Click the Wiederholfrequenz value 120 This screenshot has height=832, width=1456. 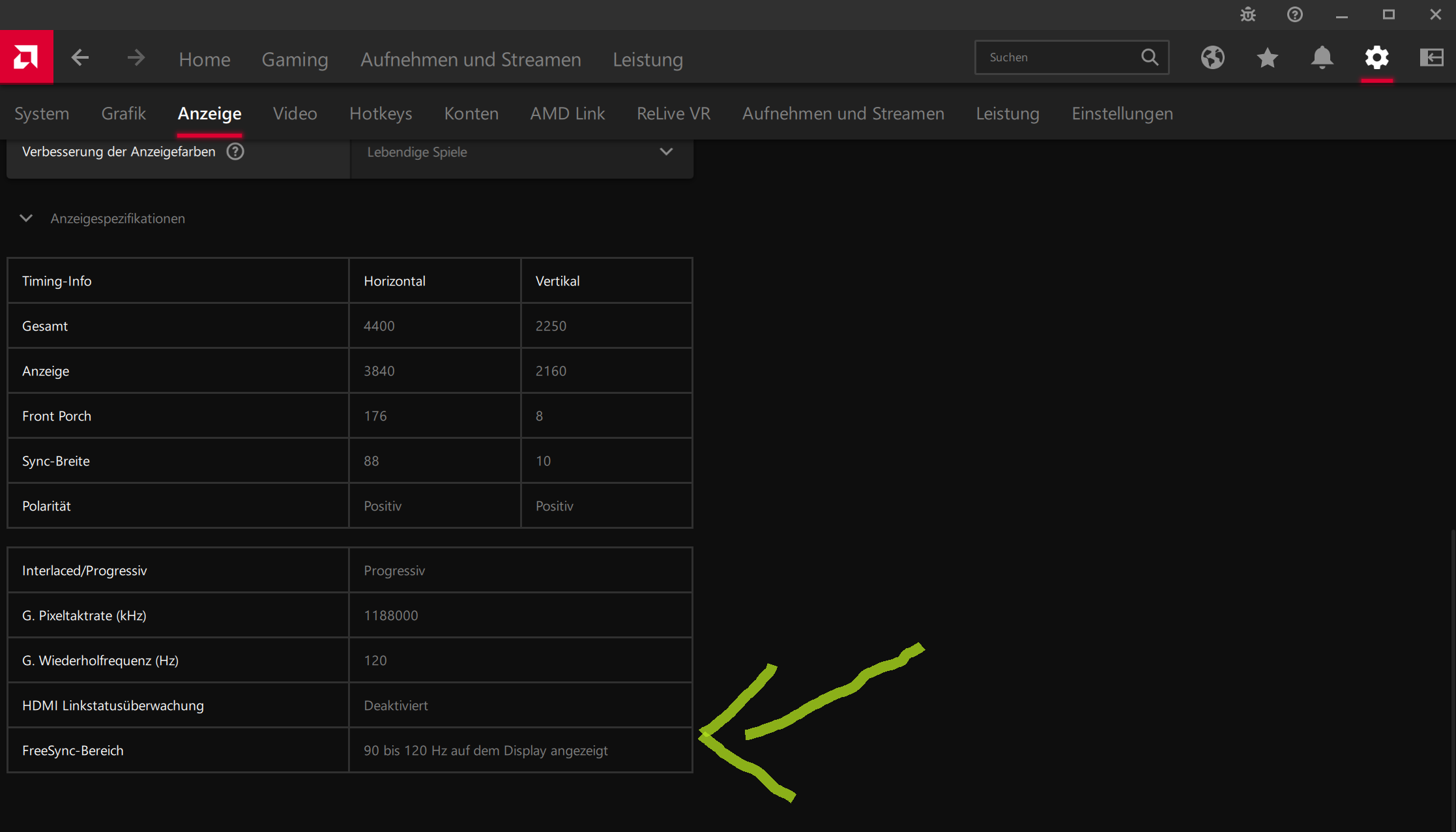coord(375,661)
